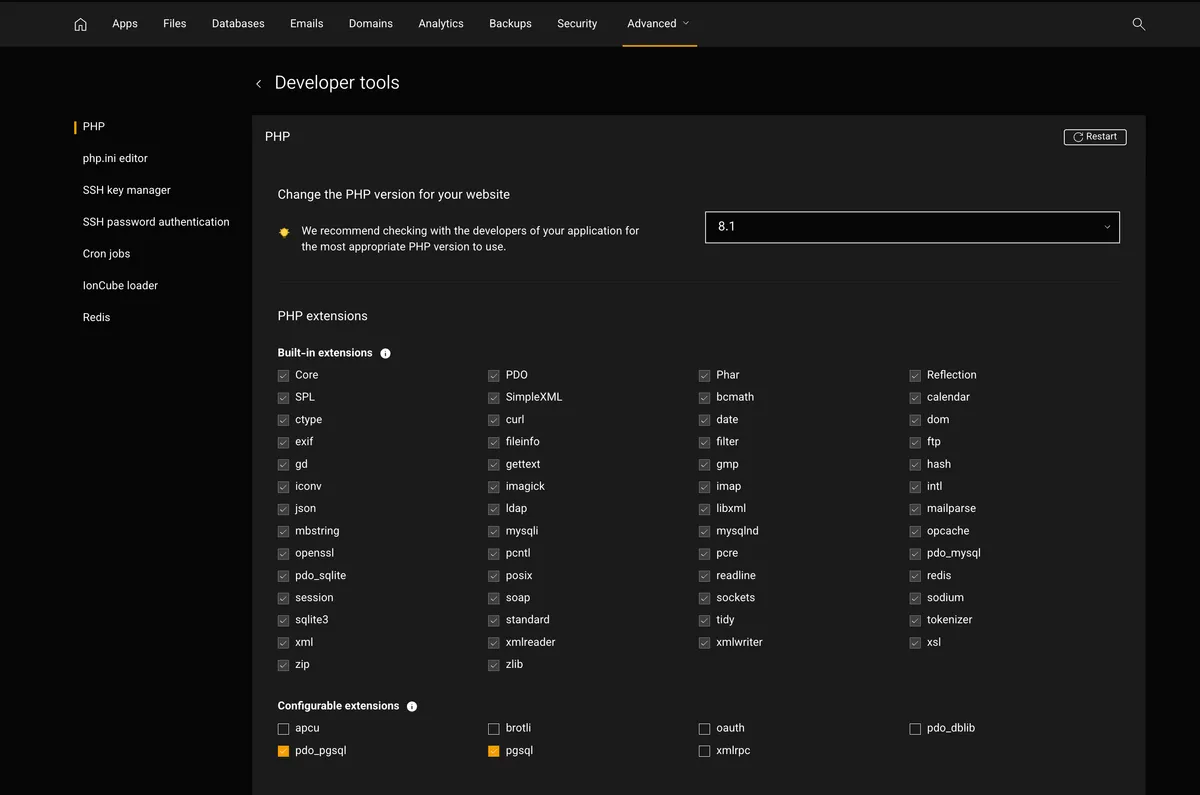Screen dimensions: 1200x795
Task: Open SSH key manager
Action: pos(127,190)
